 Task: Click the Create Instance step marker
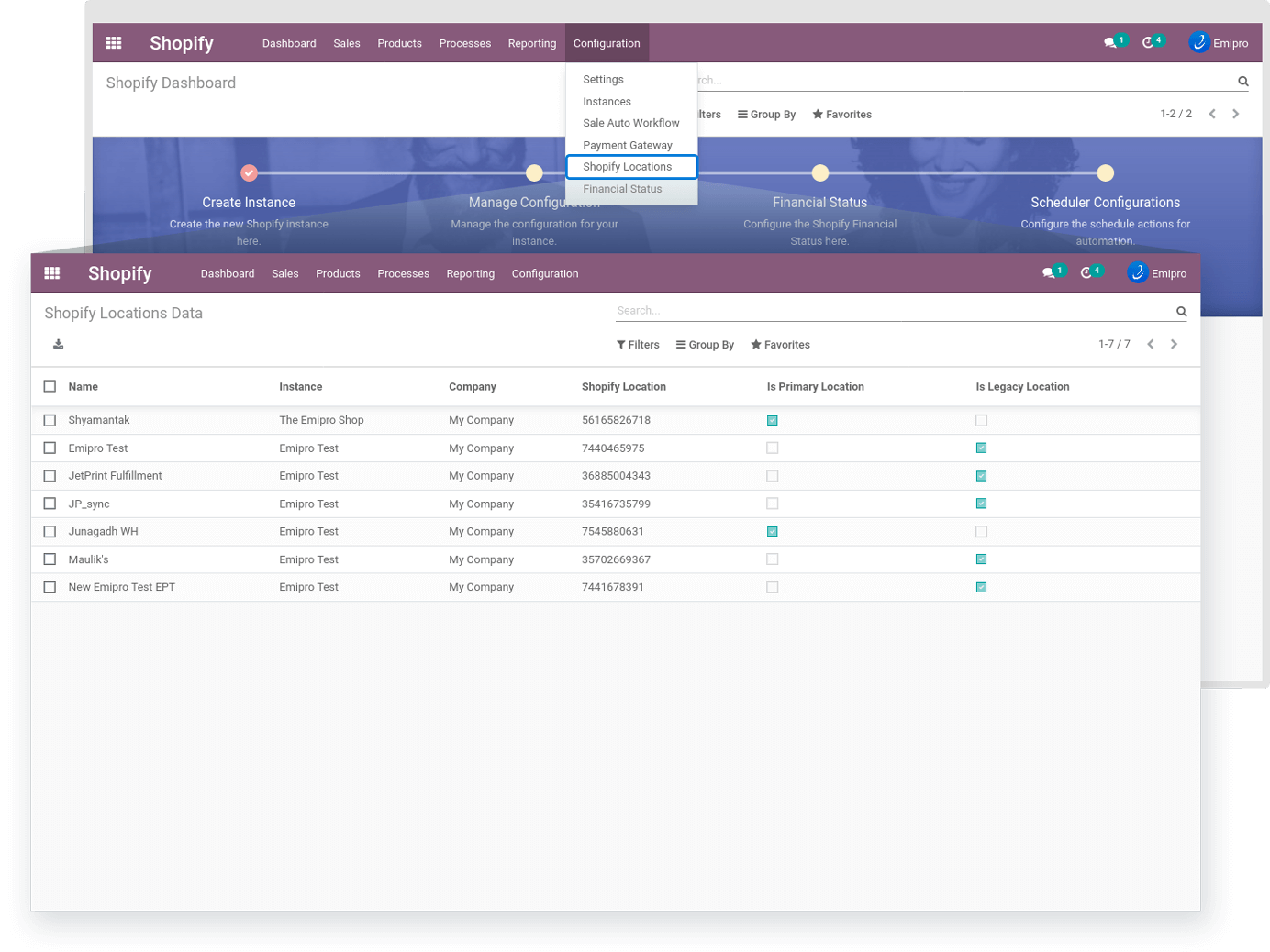(x=249, y=172)
